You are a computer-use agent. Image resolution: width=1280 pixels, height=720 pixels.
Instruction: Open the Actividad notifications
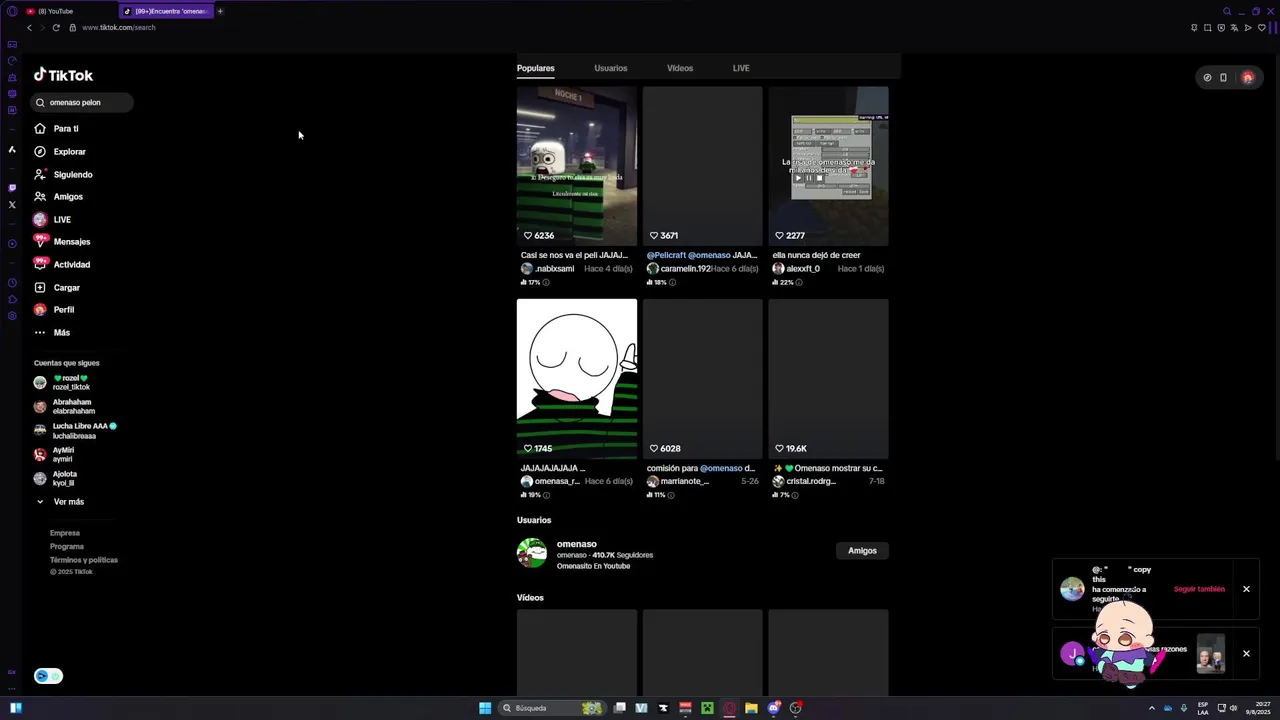[x=62, y=264]
